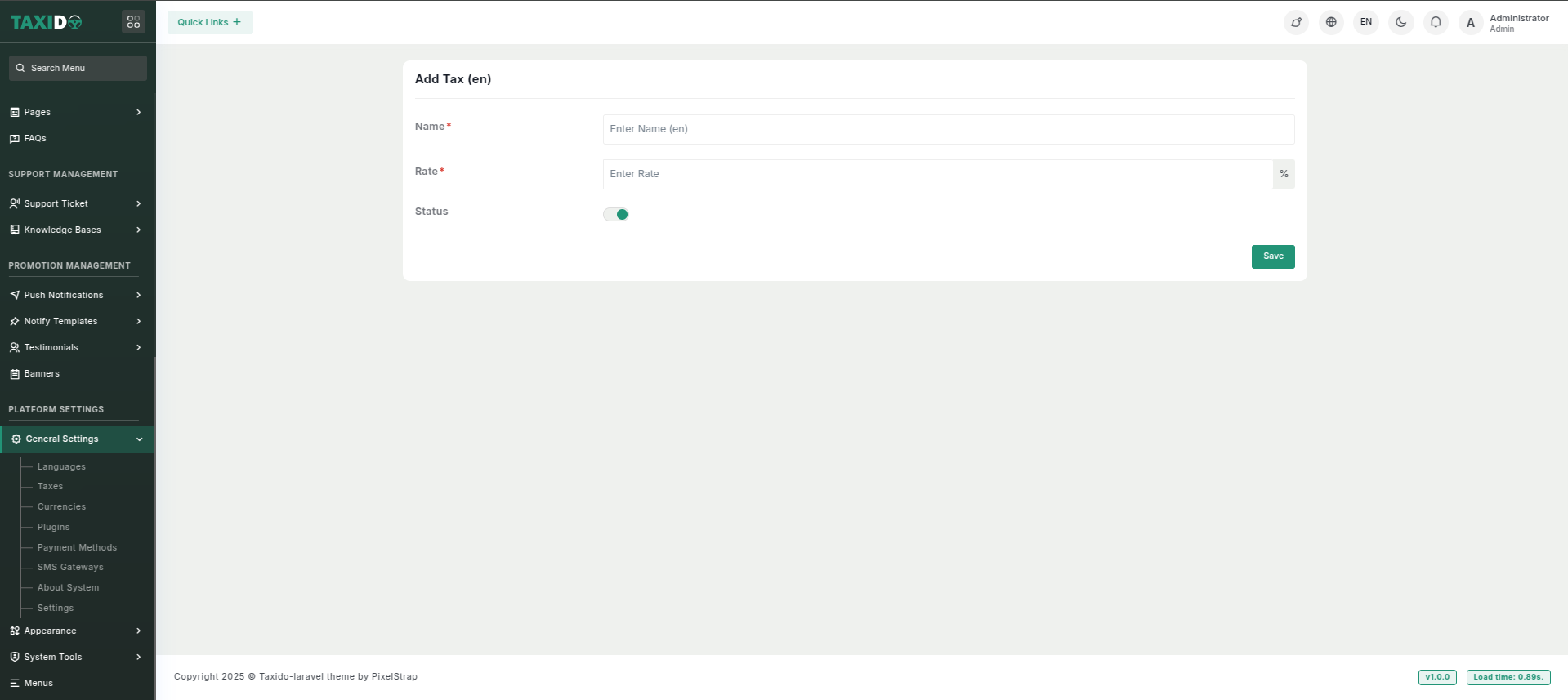Open Quick Links button
This screenshot has width=1568, height=700.
point(210,22)
